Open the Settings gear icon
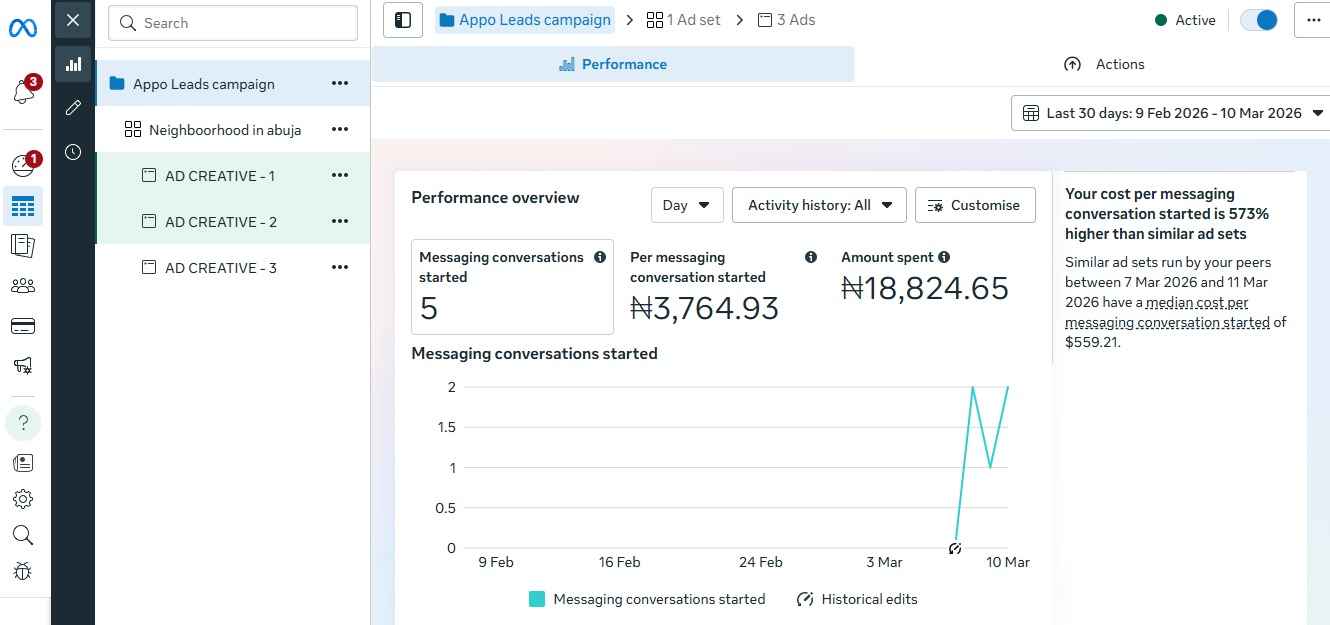This screenshot has width=1330, height=625. pyautogui.click(x=23, y=499)
